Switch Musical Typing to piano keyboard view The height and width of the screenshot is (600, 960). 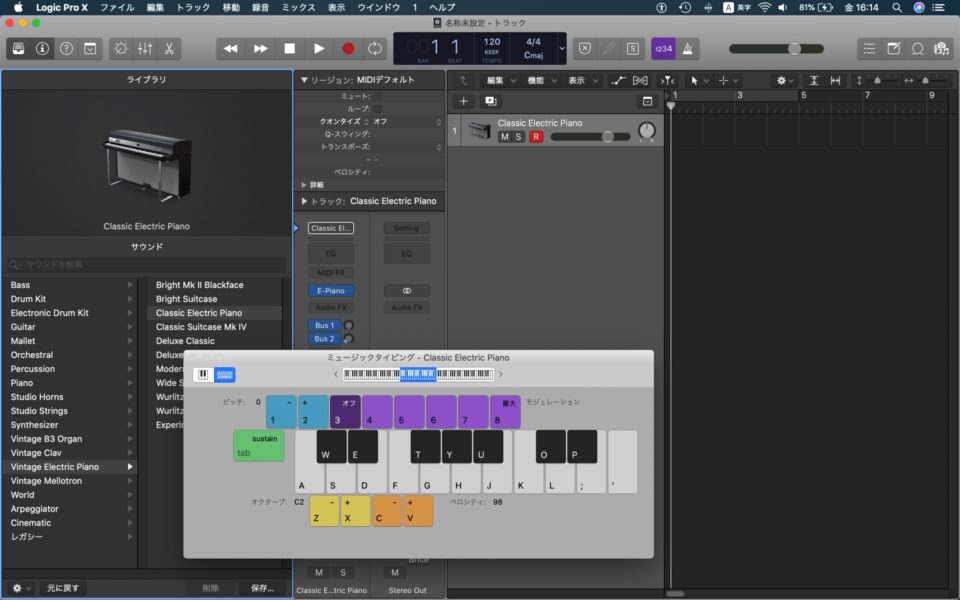pos(203,375)
